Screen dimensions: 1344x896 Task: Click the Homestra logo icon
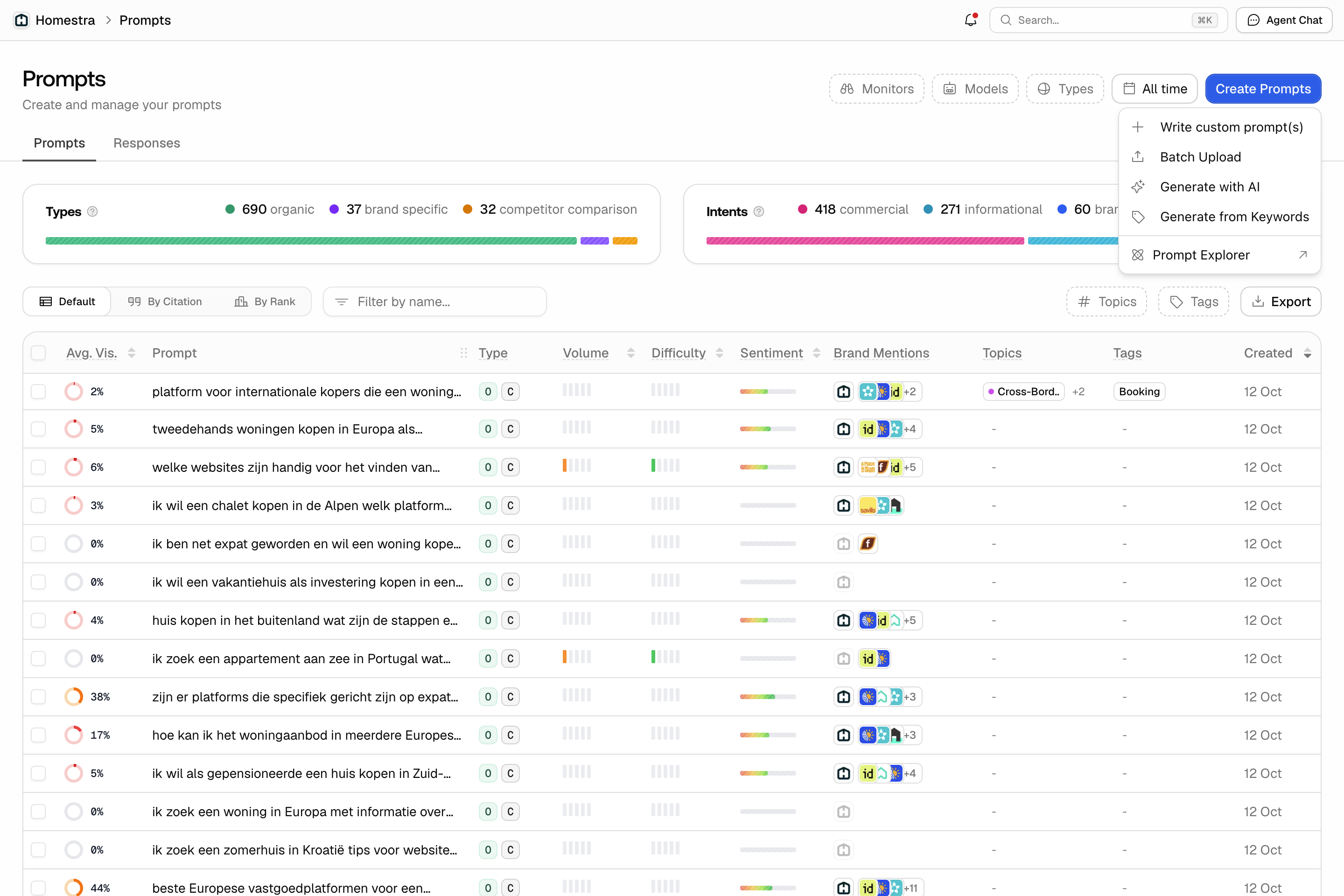point(21,20)
